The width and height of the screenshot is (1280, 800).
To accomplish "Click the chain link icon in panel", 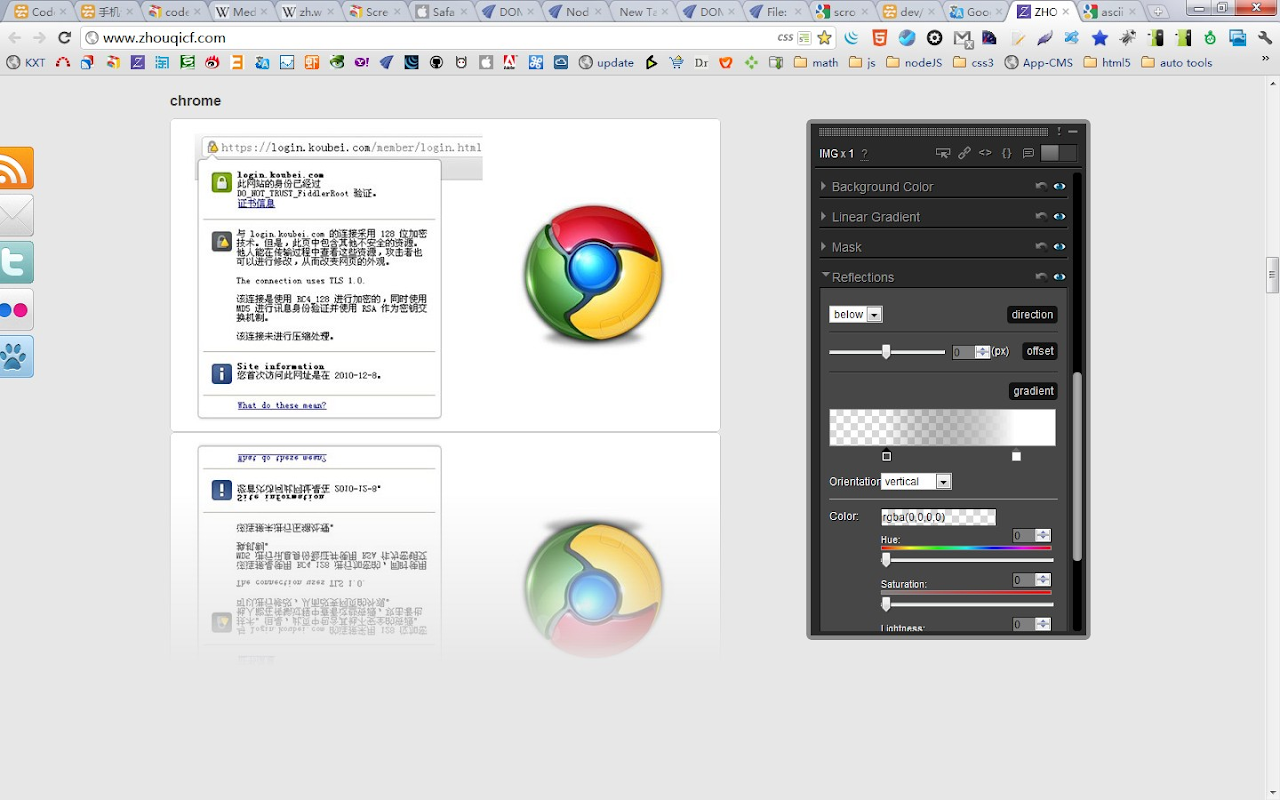I will click(x=964, y=153).
